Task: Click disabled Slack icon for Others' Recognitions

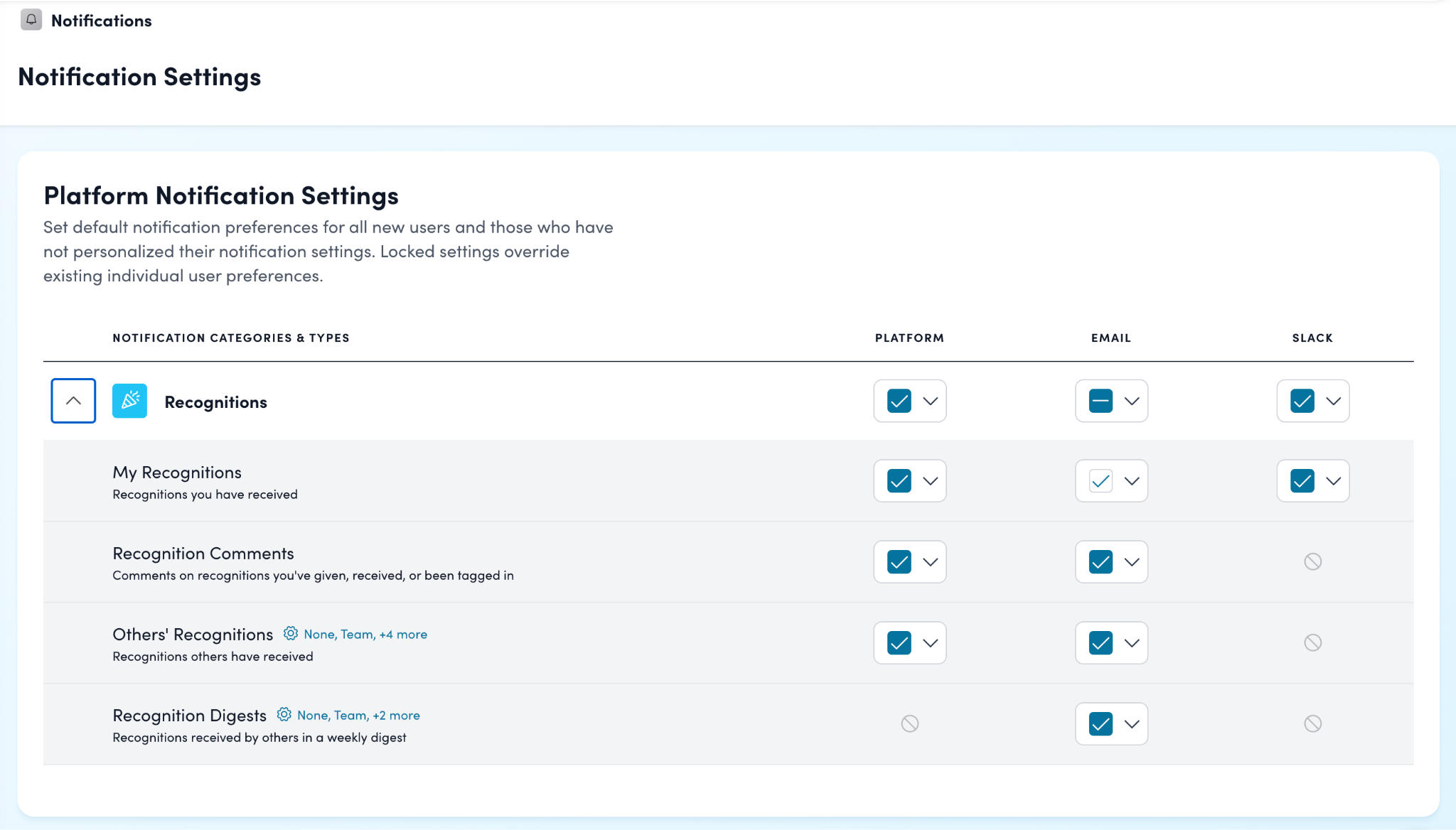Action: pos(1312,642)
